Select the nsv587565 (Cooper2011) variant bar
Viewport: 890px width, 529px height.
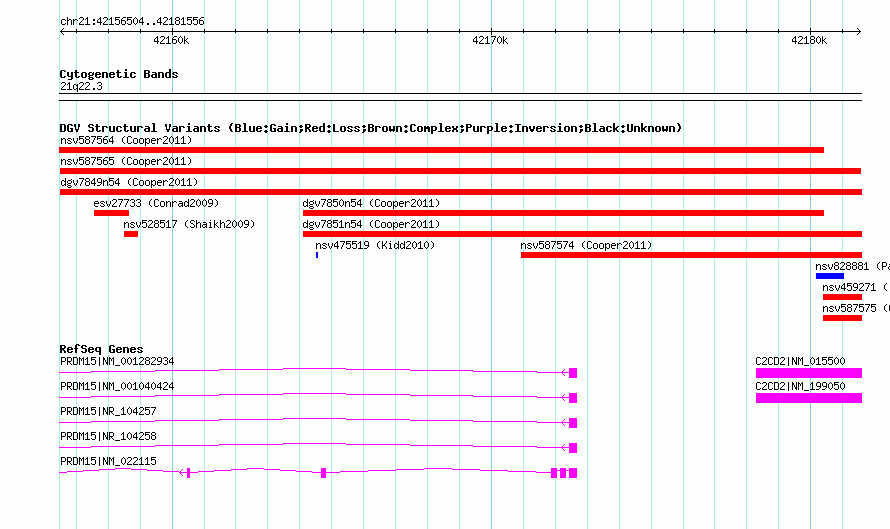point(460,171)
